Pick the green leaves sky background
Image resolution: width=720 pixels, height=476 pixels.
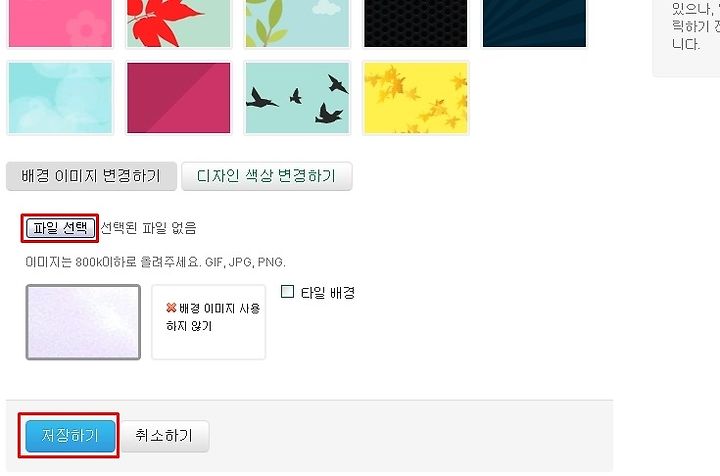coord(297,23)
